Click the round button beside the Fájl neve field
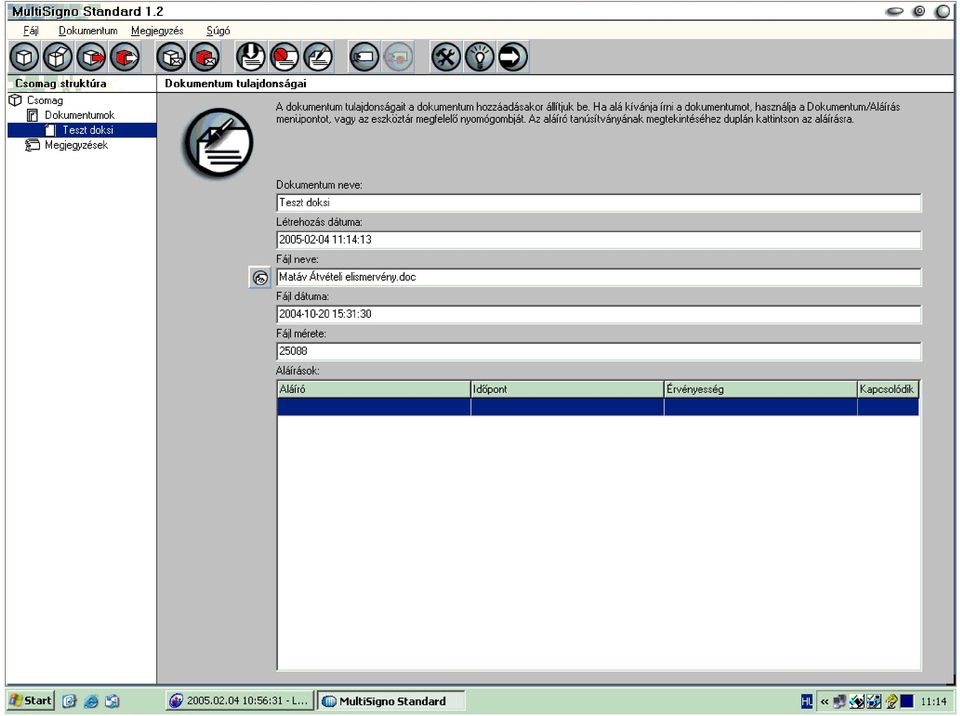The width and height of the screenshot is (960, 716). pyautogui.click(x=260, y=277)
